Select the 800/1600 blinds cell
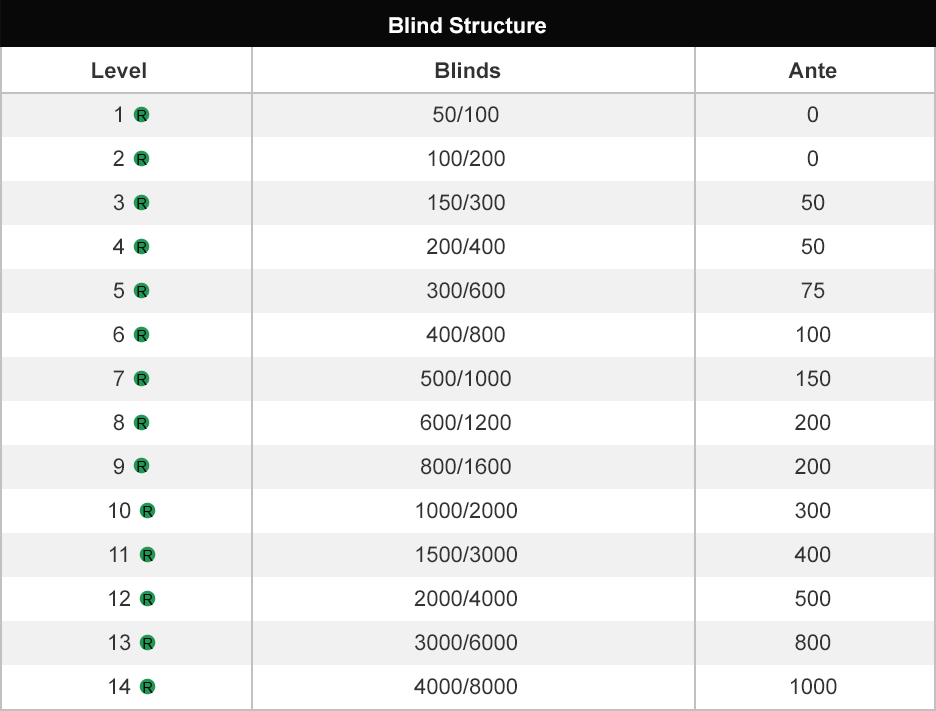The image size is (936, 711). [466, 467]
